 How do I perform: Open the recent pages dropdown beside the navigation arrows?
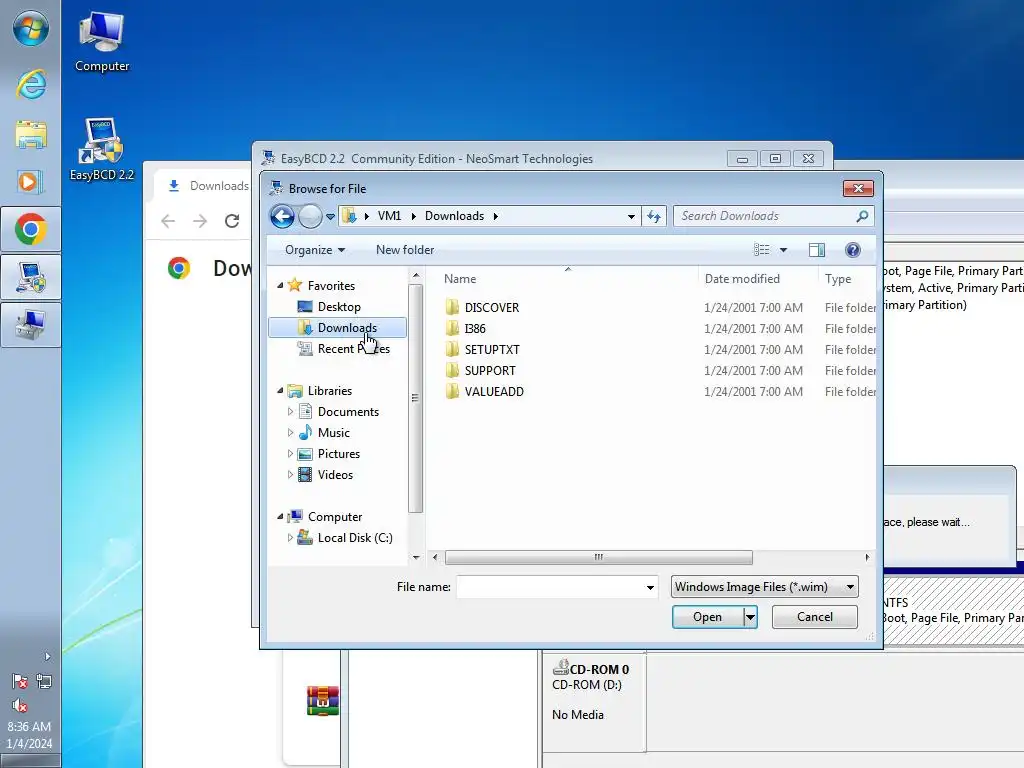tap(330, 217)
